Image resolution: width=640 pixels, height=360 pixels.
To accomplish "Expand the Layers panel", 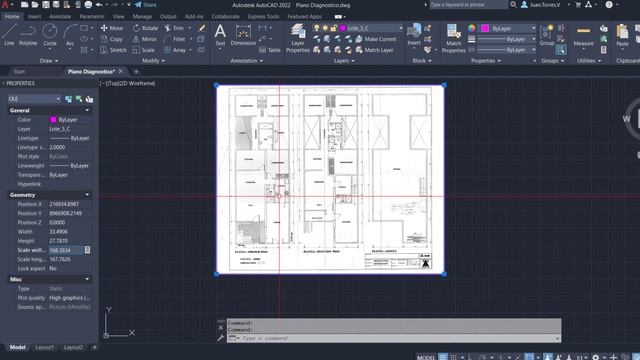I will [x=344, y=60].
